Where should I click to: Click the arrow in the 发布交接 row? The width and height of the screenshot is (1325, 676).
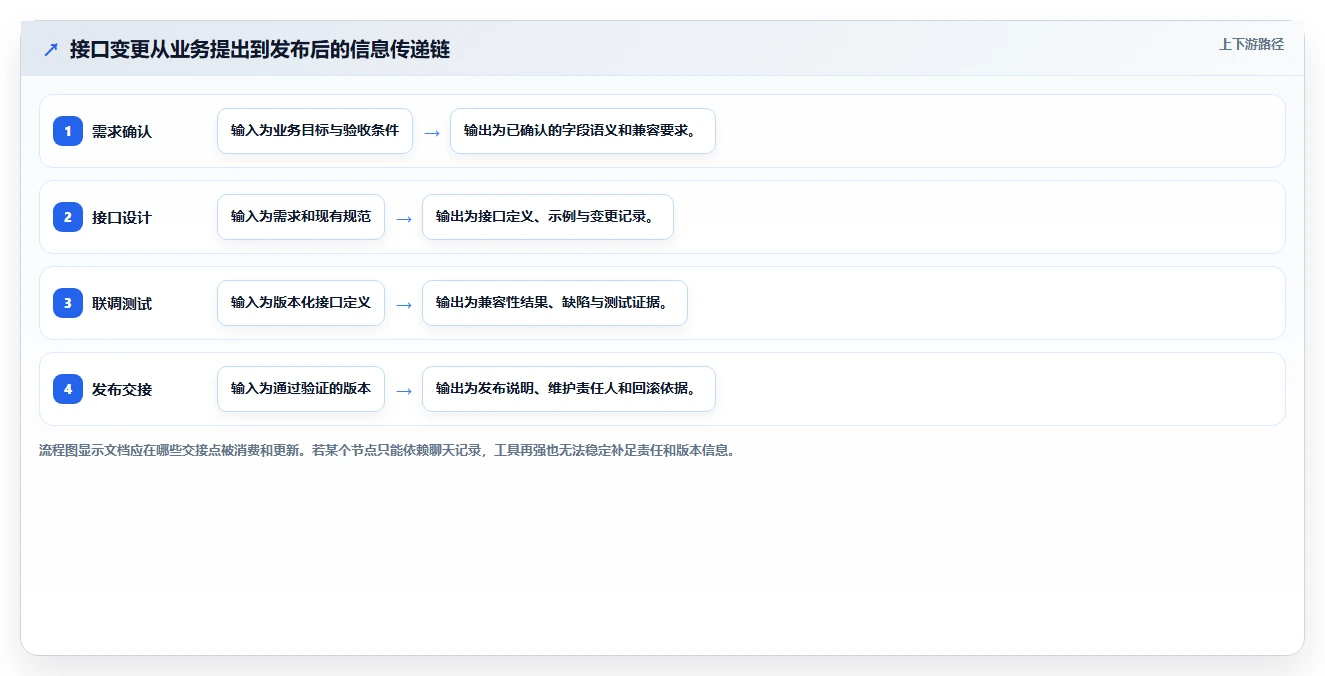click(404, 390)
